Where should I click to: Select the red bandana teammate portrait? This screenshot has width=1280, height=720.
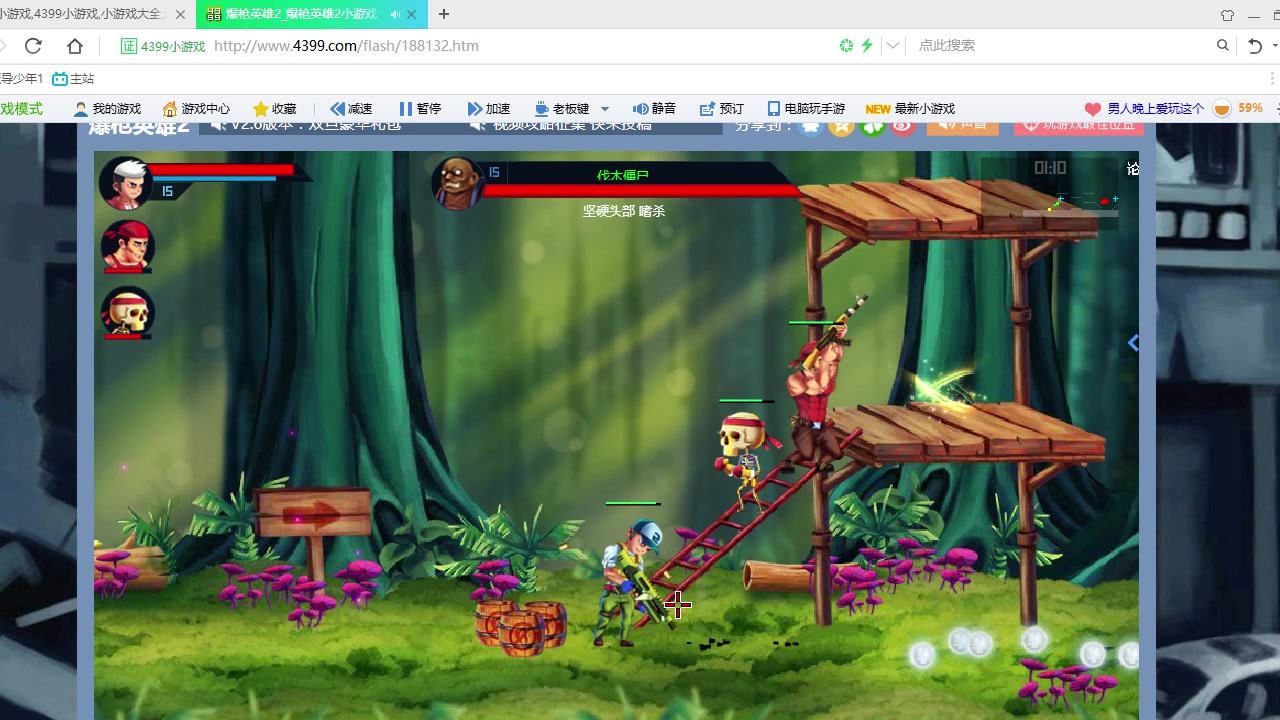tap(127, 246)
